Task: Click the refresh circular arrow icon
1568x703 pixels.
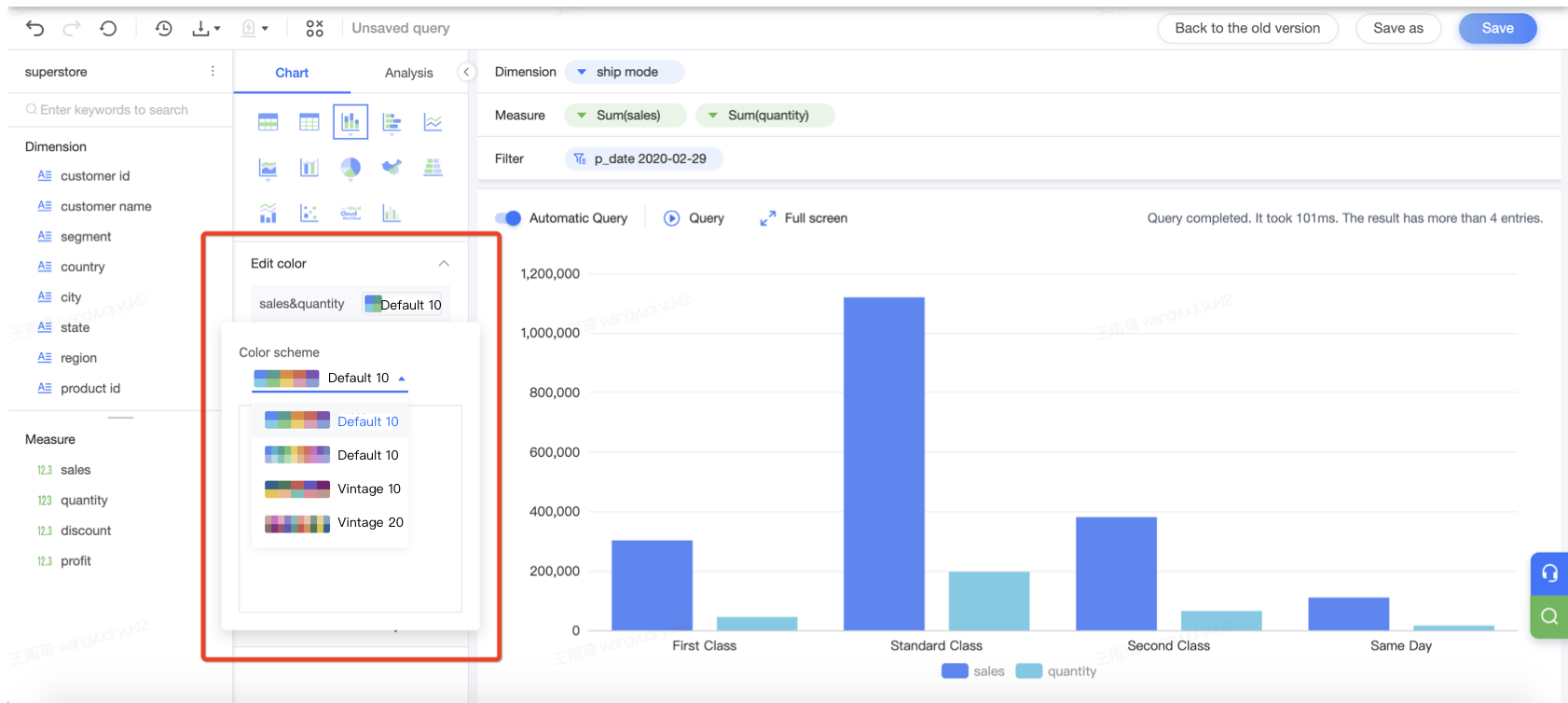Action: click(108, 28)
